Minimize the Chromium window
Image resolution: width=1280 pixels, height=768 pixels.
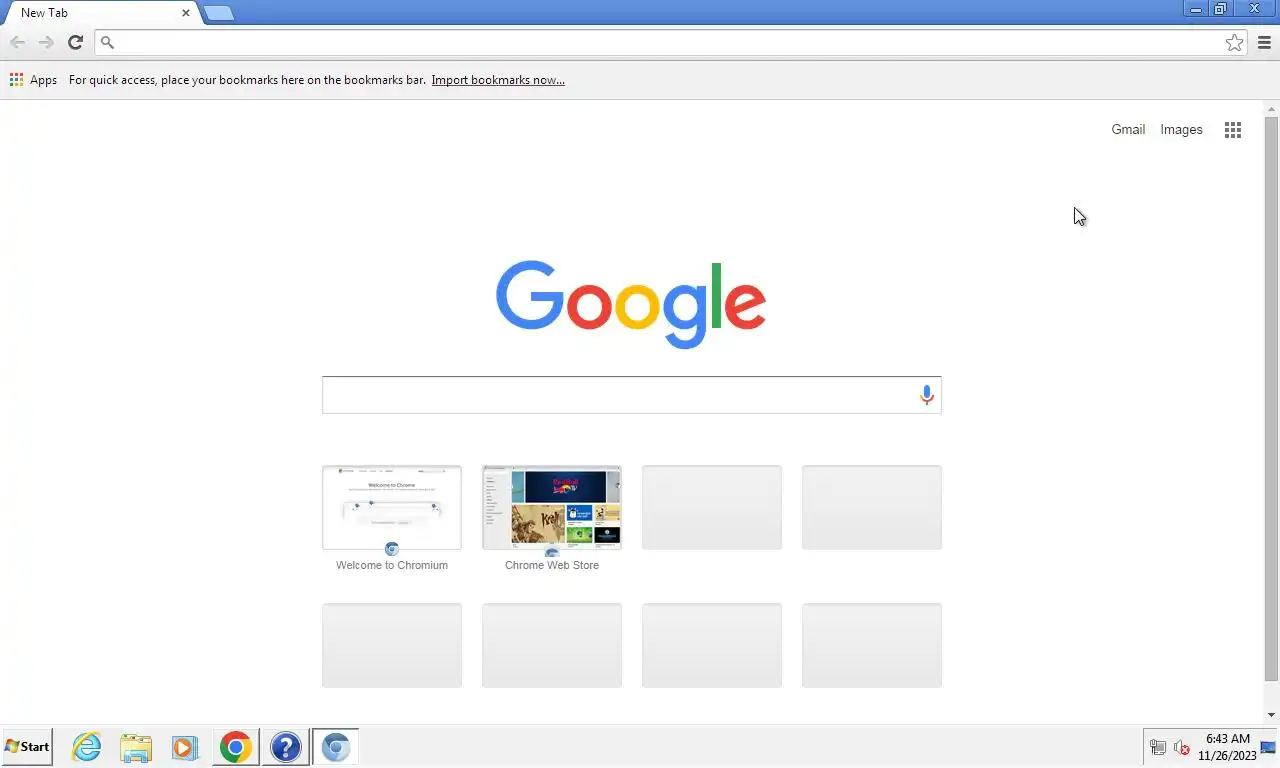pyautogui.click(x=1195, y=9)
